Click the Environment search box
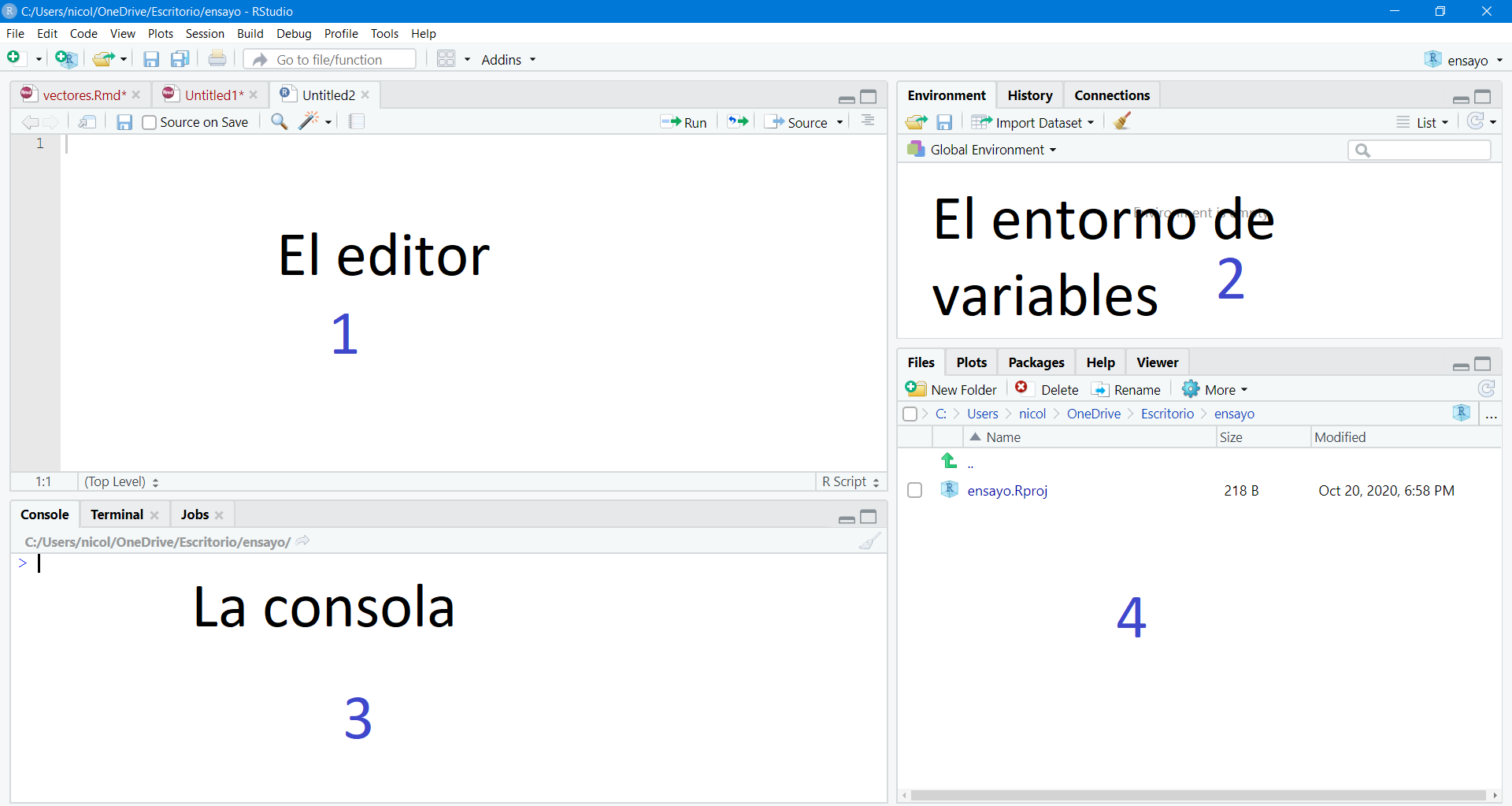Screen dimensions: 1512x806 pyautogui.click(x=1418, y=150)
